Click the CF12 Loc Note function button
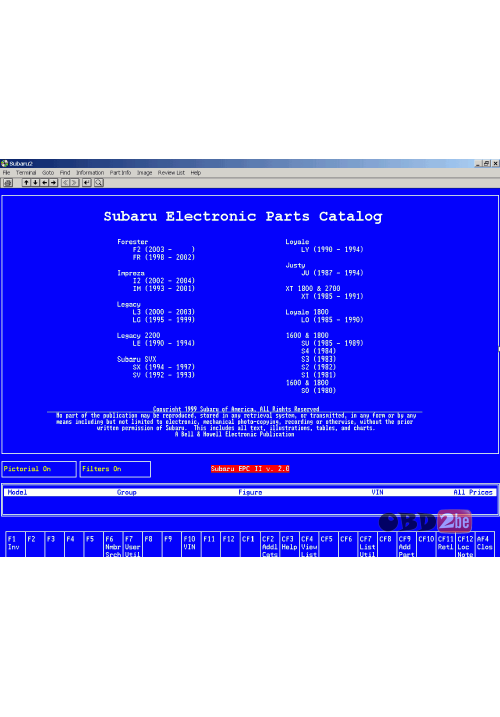The width and height of the screenshot is (500, 717). [465, 545]
